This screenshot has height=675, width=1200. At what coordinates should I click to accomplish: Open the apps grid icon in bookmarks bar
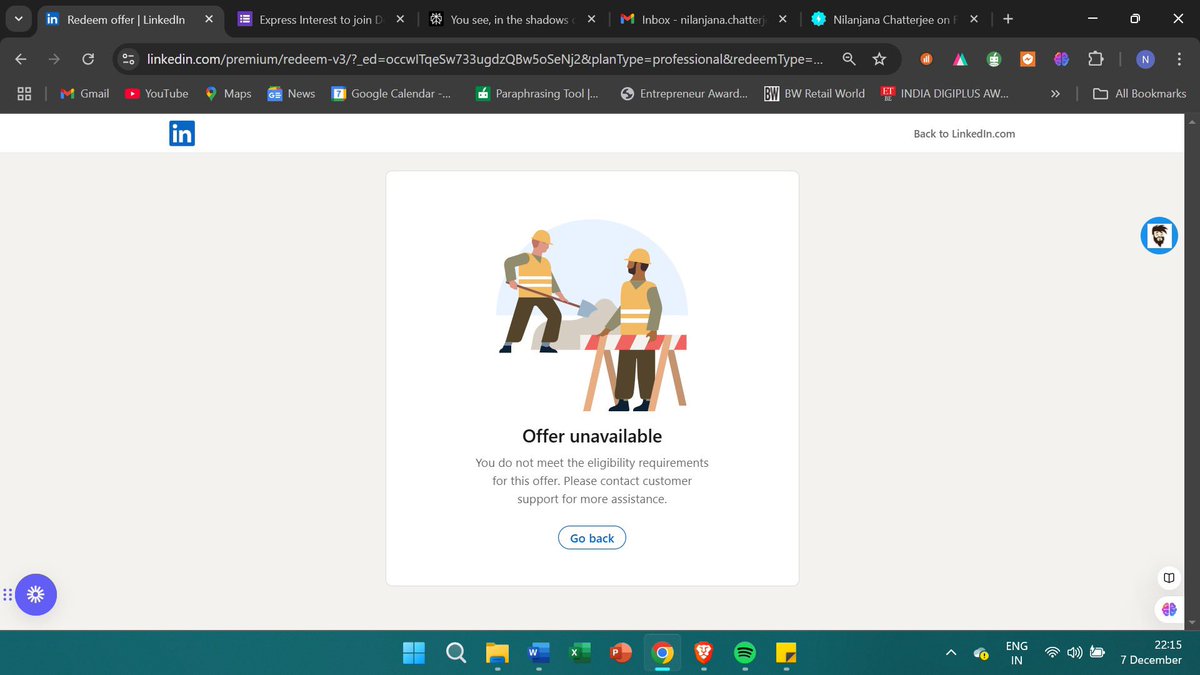[x=24, y=93]
